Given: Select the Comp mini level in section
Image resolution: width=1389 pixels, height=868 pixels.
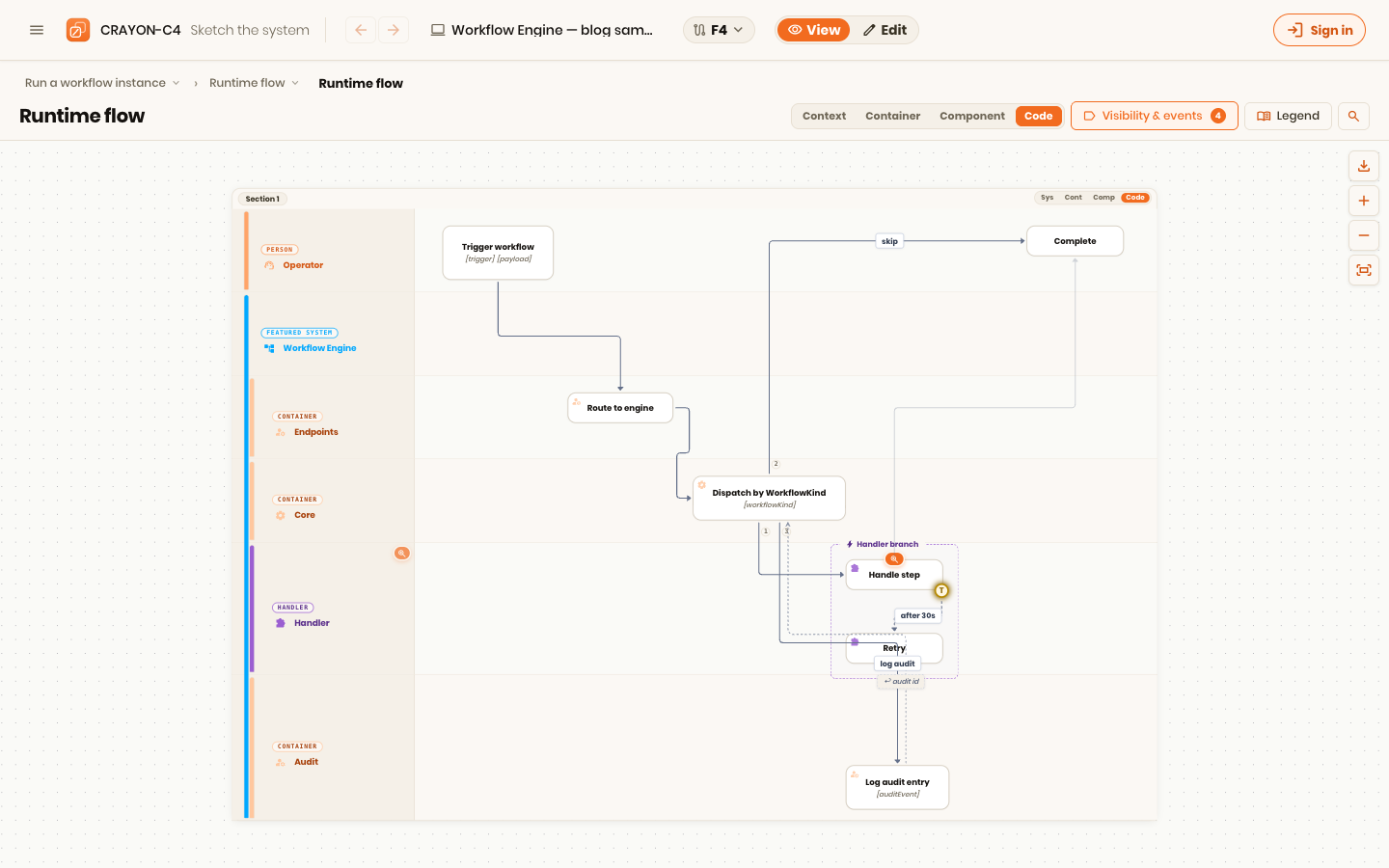Looking at the screenshot, I should tap(1103, 198).
